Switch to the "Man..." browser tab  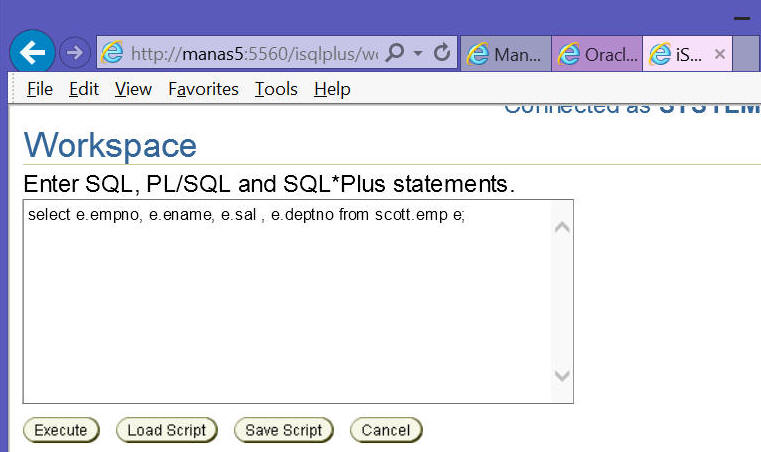[506, 54]
